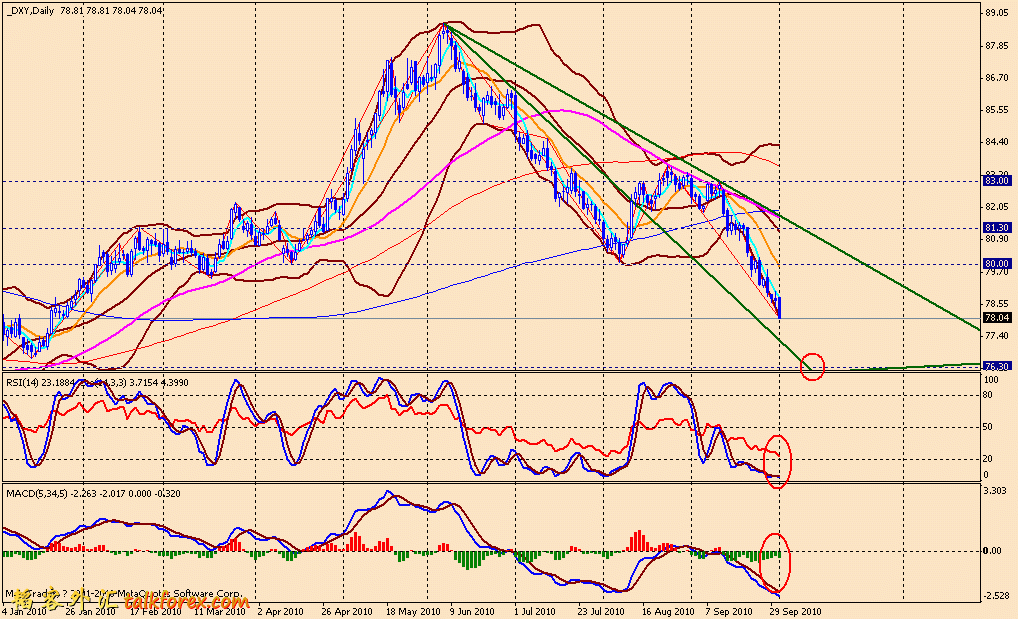This screenshot has width=1018, height=619.
Task: Click the 1 Jul 2010 date label
Action: 535,612
